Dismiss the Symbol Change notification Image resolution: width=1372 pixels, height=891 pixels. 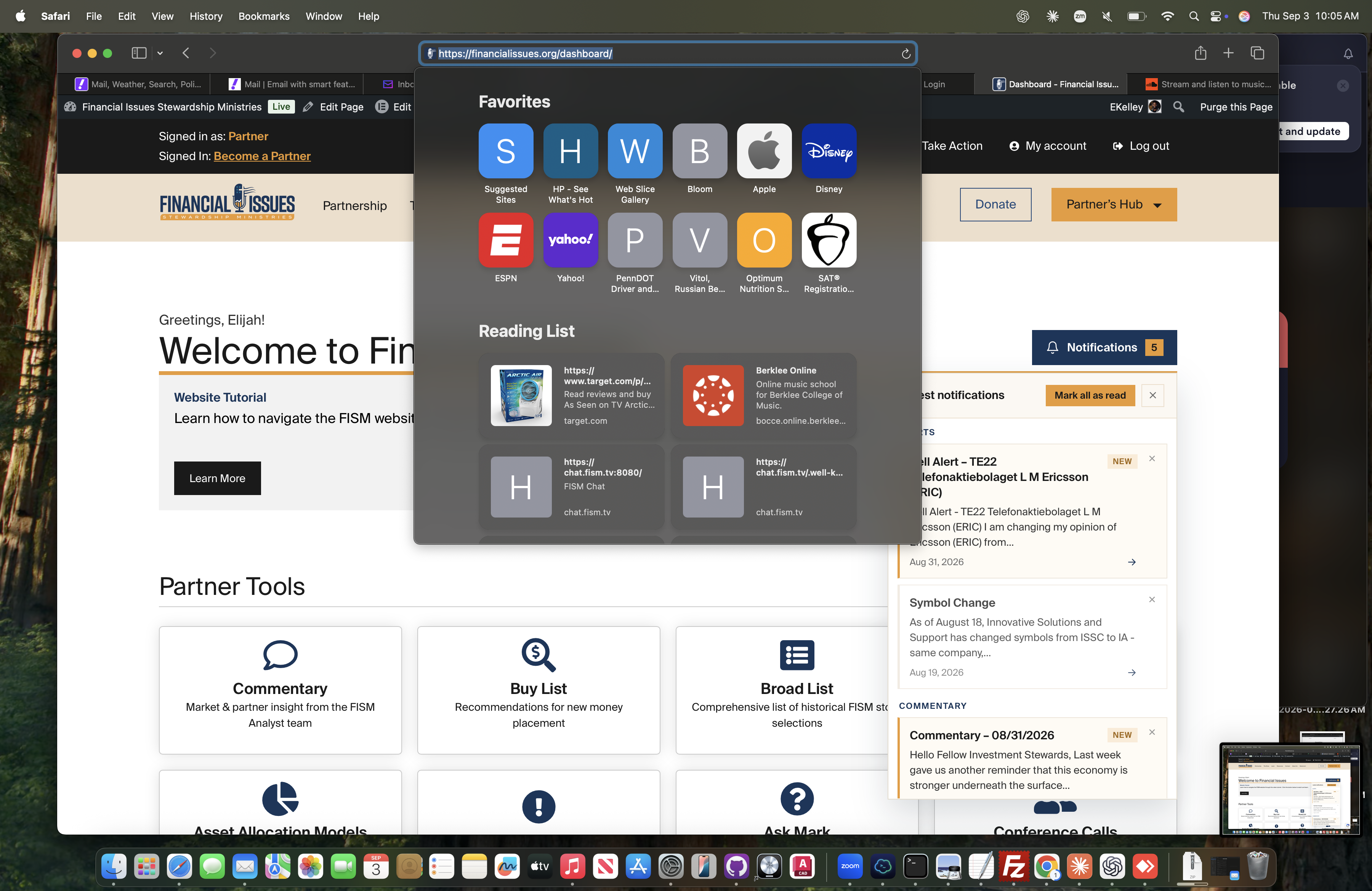1152,599
